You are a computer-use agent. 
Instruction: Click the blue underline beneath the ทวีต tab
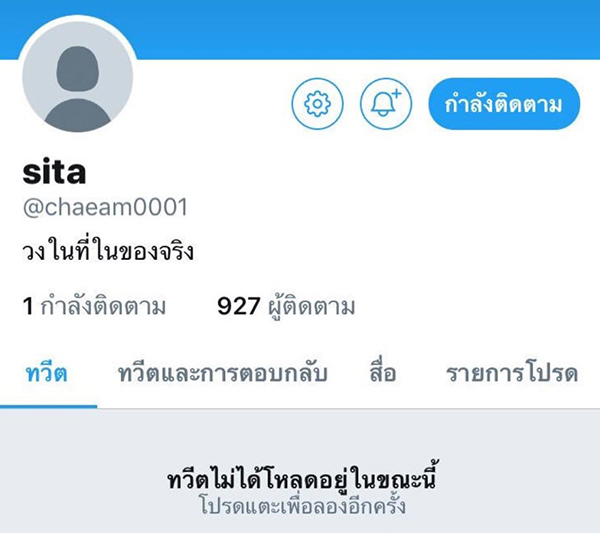48,407
